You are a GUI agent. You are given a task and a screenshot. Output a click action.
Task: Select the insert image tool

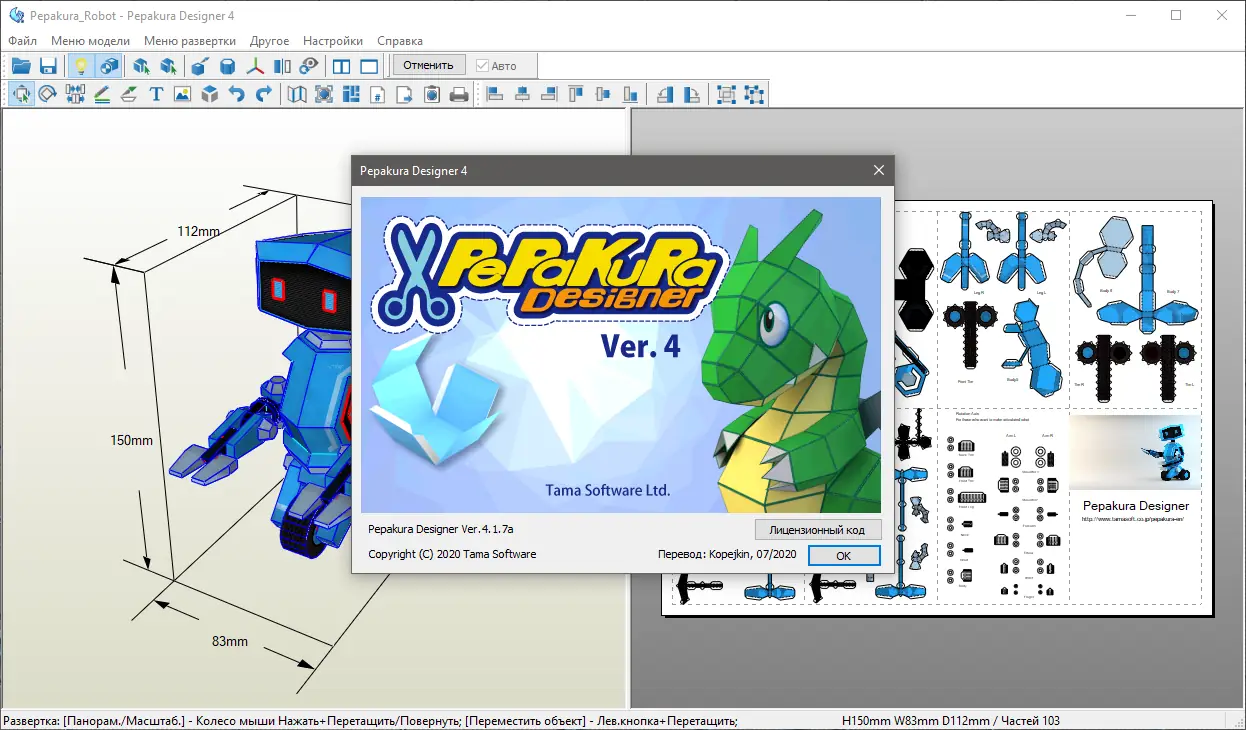[182, 94]
